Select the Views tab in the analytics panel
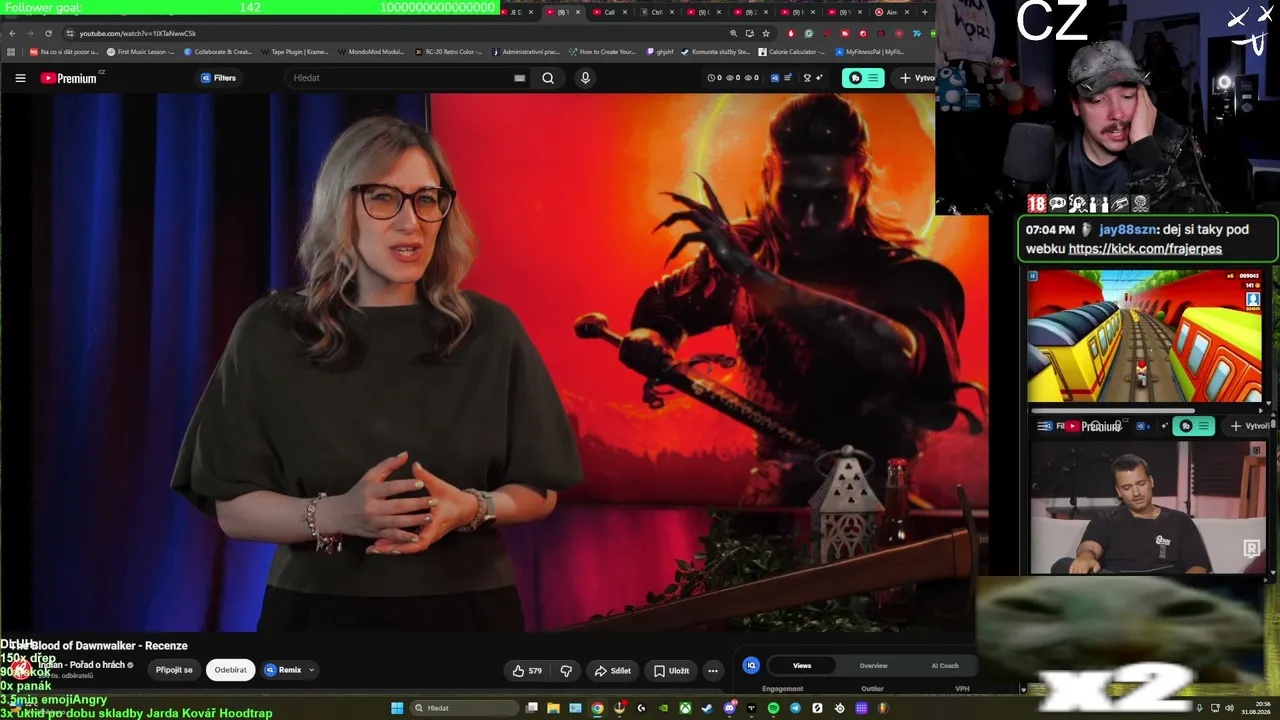The height and width of the screenshot is (720, 1280). point(802,665)
